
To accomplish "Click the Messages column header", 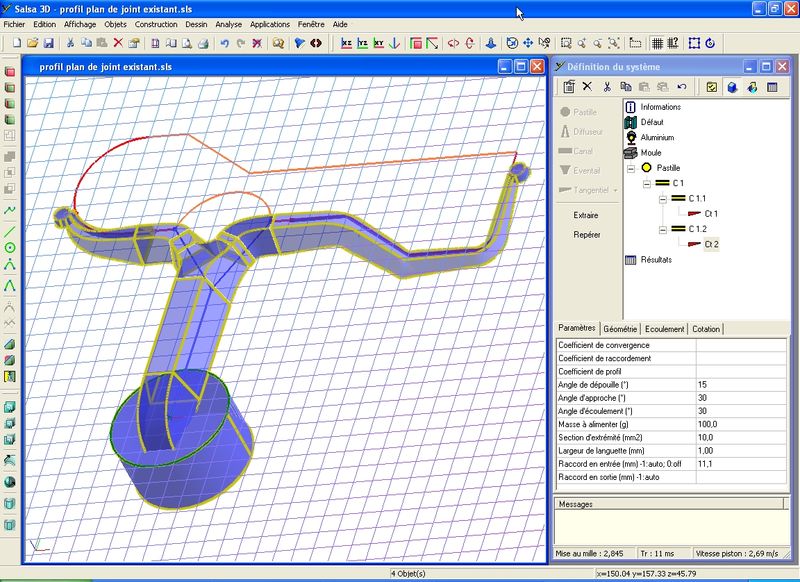I will pos(669,504).
